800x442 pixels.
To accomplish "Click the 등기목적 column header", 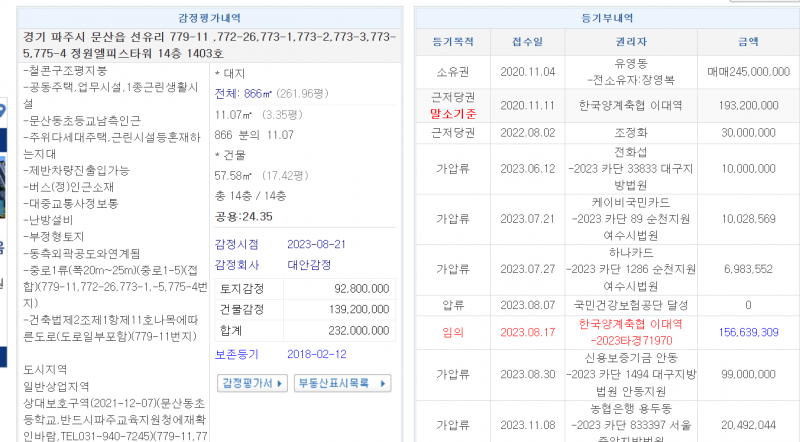I will [446, 42].
